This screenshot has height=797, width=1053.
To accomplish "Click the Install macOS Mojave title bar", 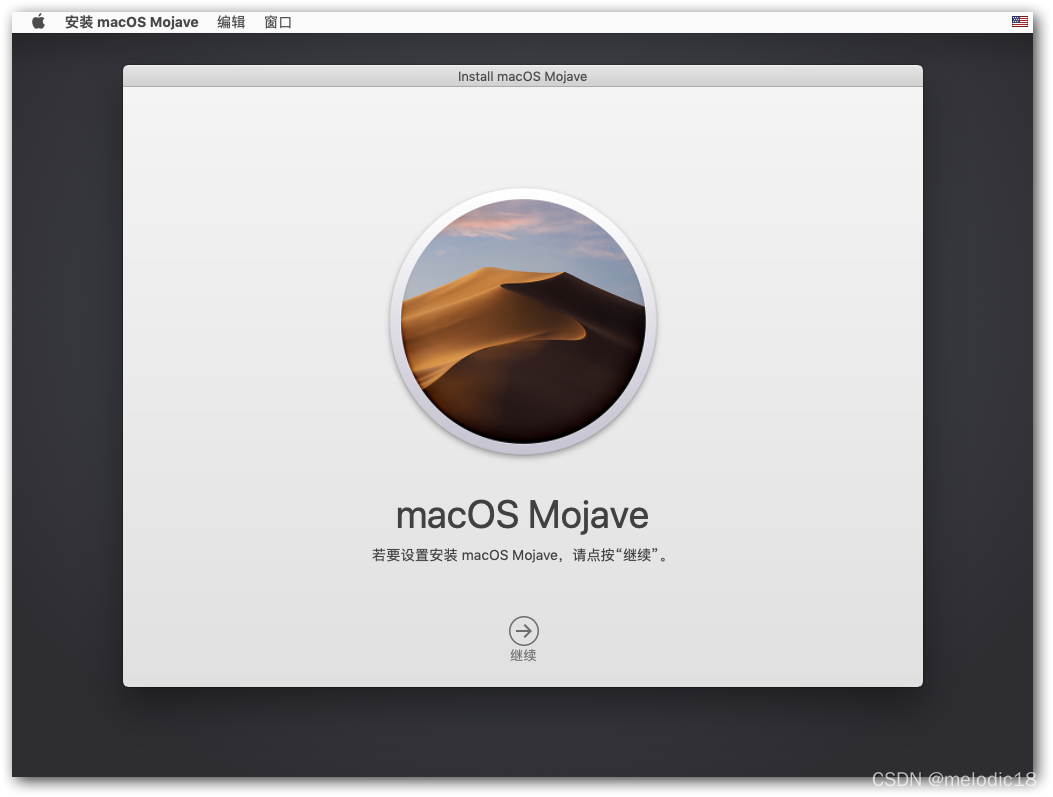I will [522, 76].
